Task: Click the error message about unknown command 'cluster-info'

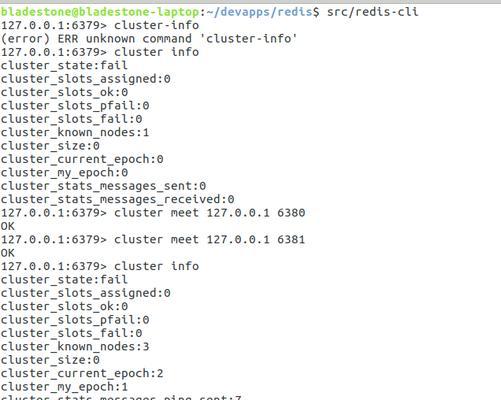Action: pyautogui.click(x=149, y=39)
